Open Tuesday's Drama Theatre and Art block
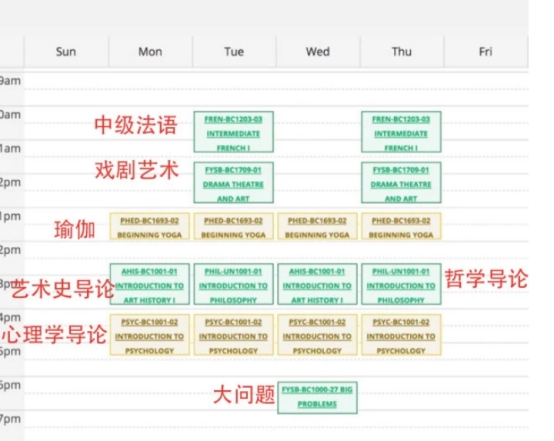This screenshot has width=554, height=441. pos(234,183)
